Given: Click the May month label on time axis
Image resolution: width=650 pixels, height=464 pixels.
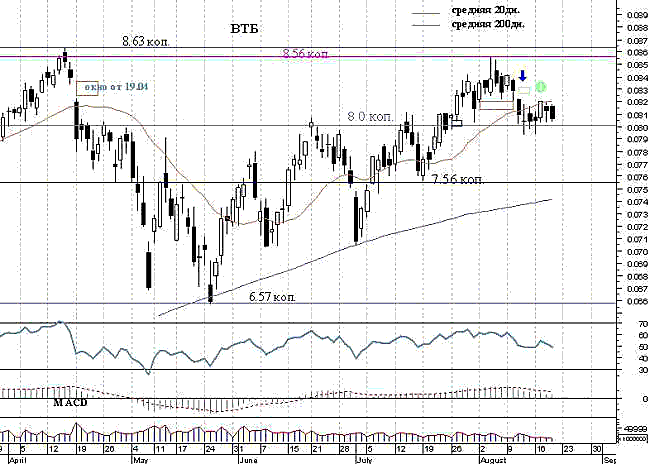Looking at the screenshot, I should [139, 460].
